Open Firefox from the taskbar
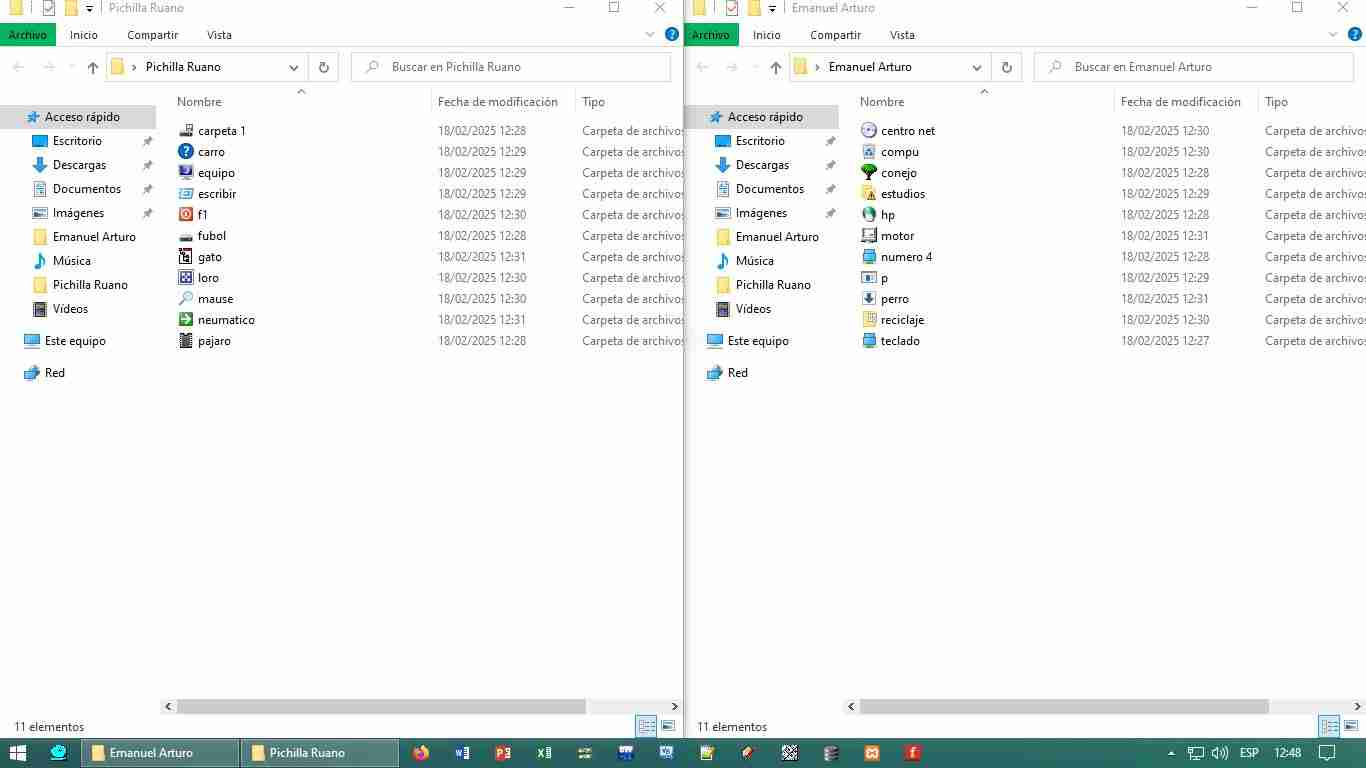Screen dimensions: 1366x768 (x=421, y=753)
